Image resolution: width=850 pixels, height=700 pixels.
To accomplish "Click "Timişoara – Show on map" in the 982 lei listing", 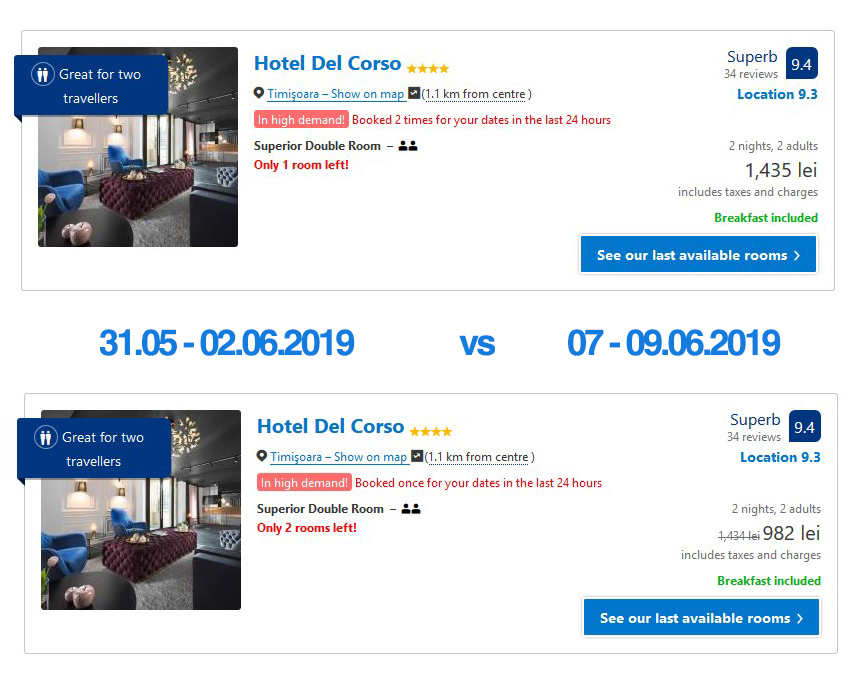I will 338,457.
